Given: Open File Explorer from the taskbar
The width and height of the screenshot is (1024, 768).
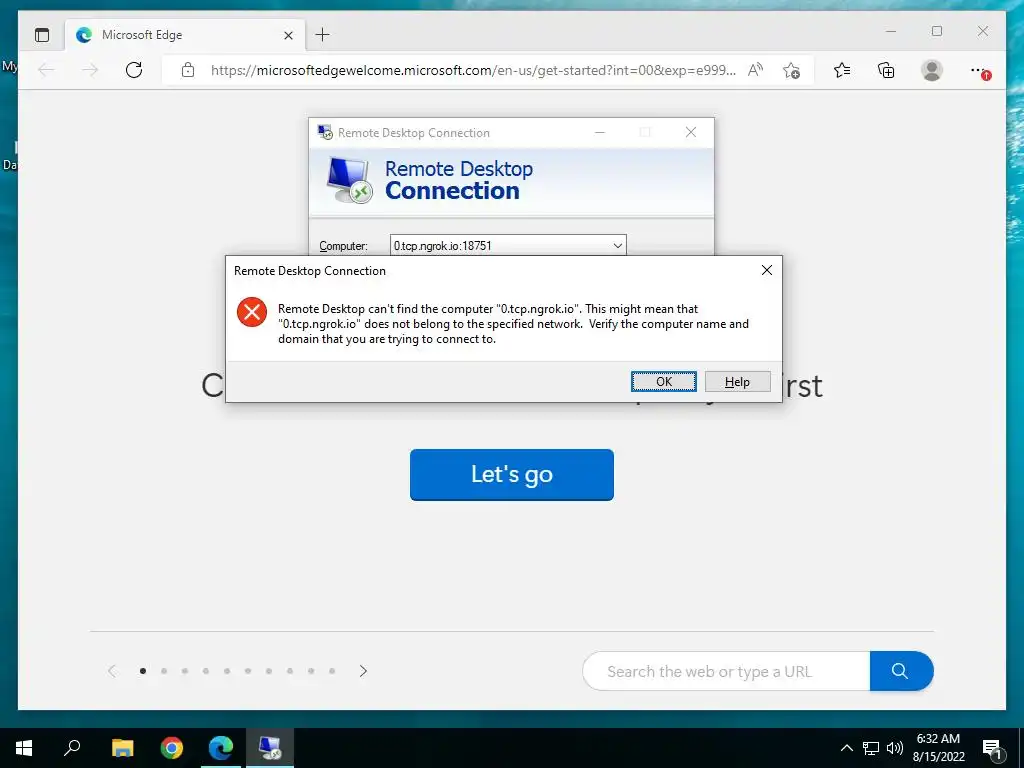Looking at the screenshot, I should pos(122,748).
